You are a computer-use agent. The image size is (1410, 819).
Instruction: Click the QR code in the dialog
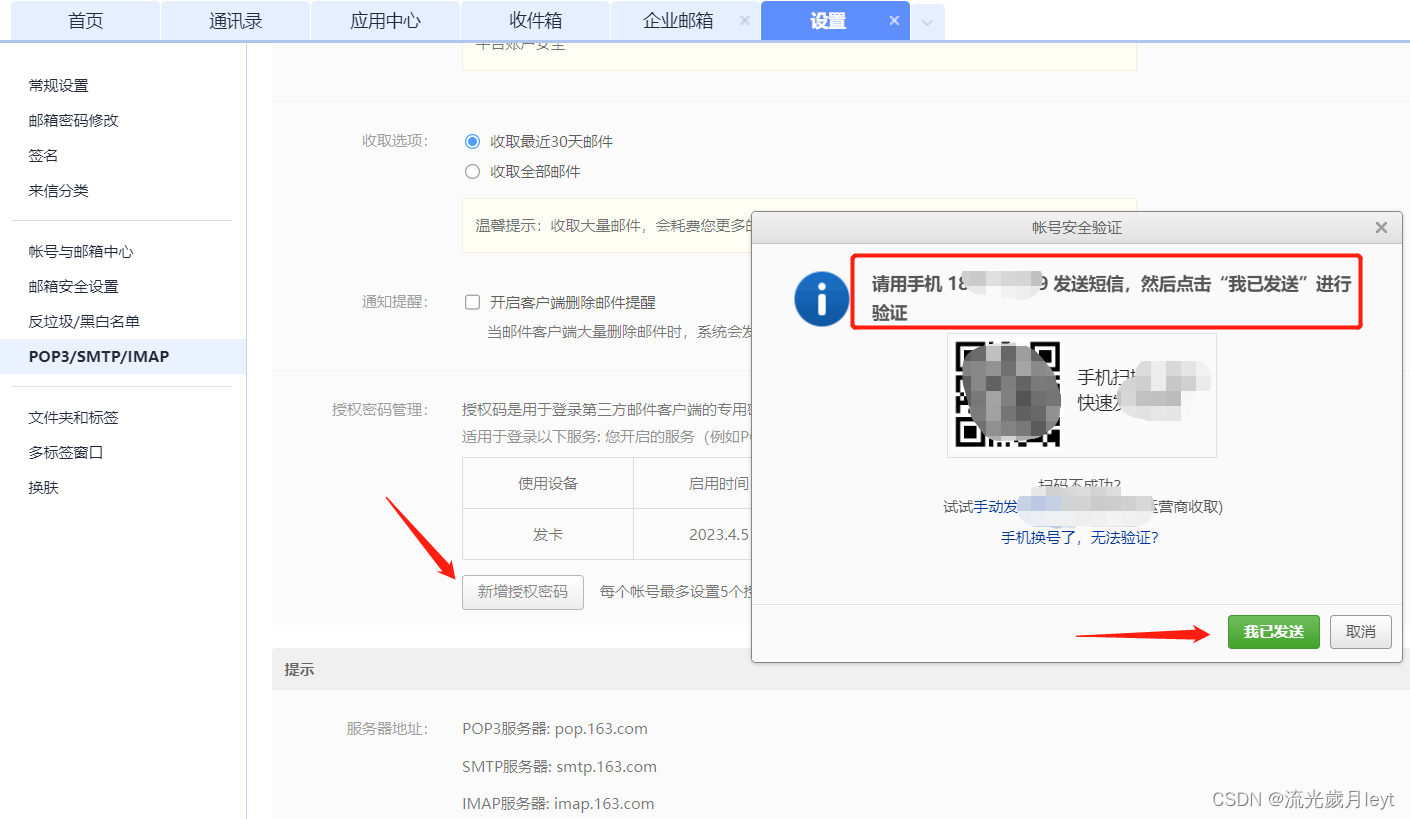1008,394
